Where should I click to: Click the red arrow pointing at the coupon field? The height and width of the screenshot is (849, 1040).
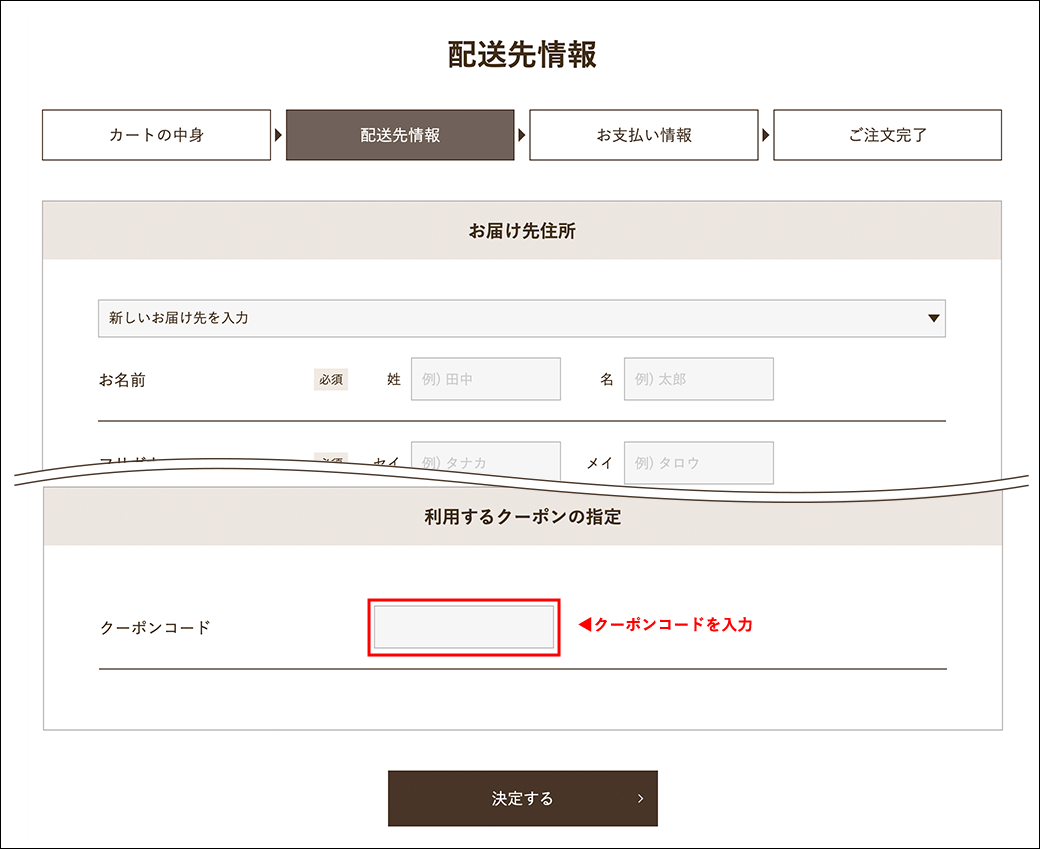point(584,626)
